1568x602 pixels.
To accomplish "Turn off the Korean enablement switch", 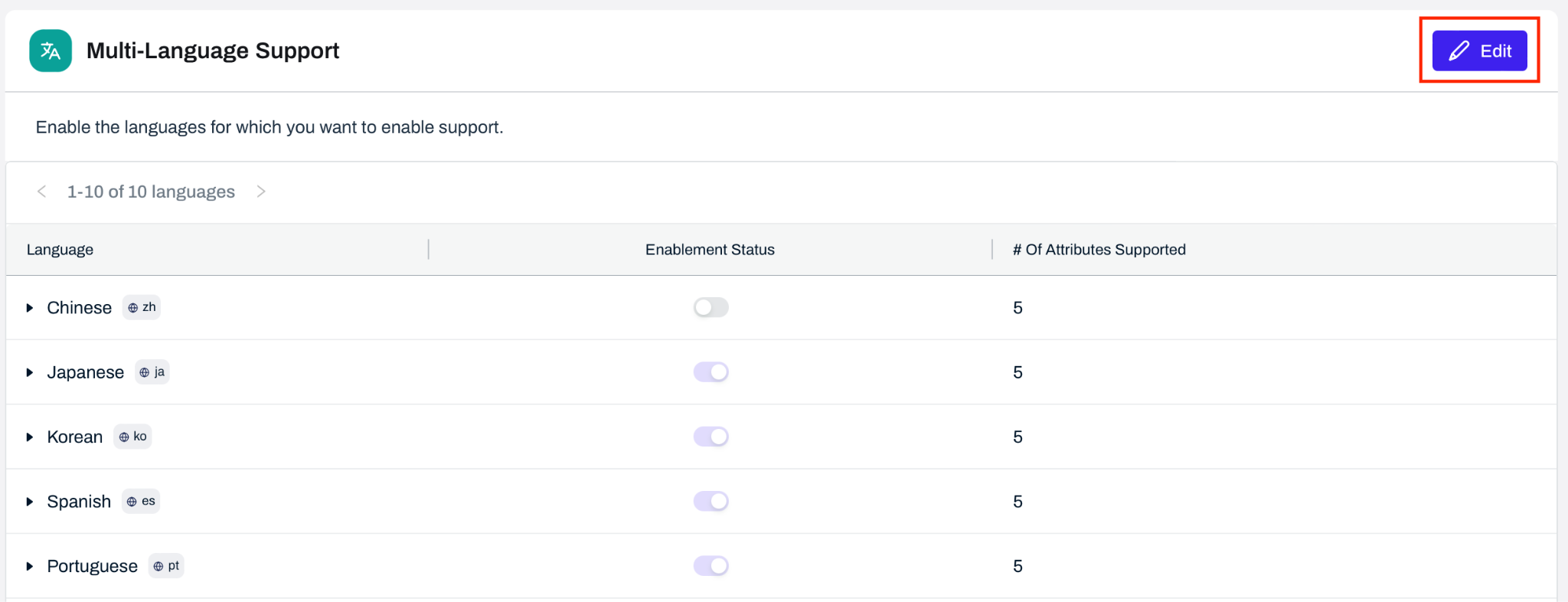I will [710, 437].
